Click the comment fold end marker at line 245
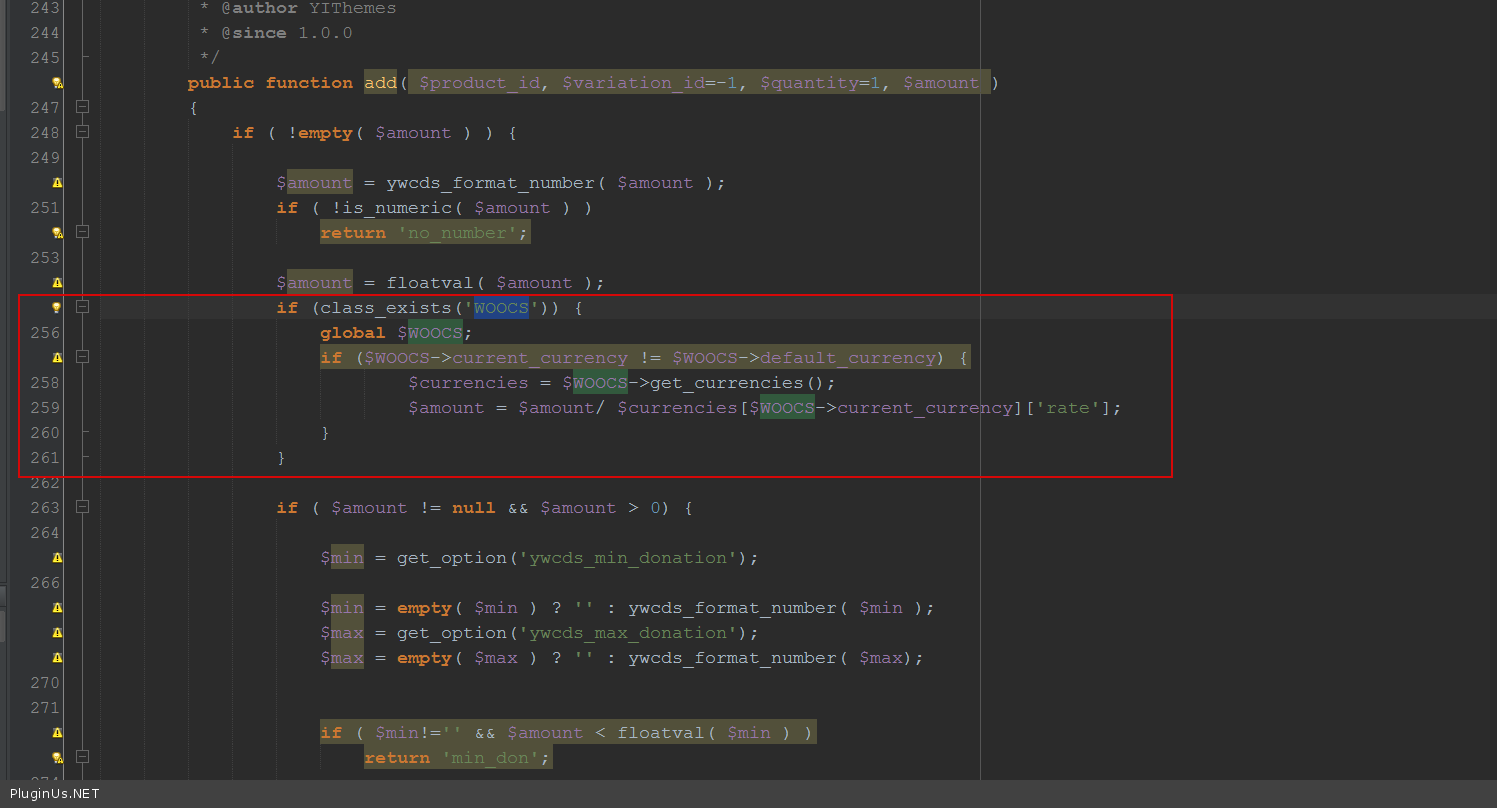 point(84,58)
